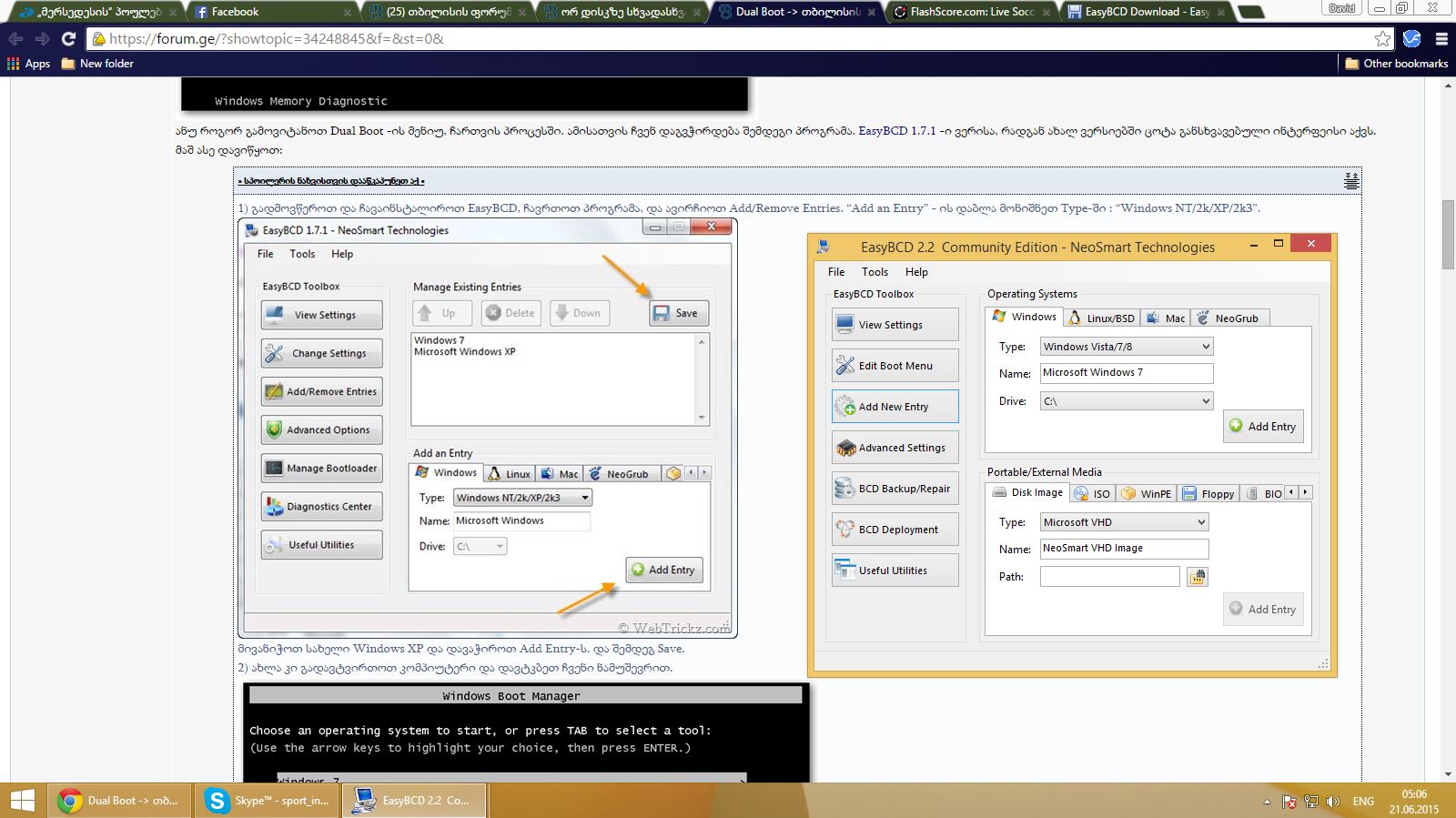Screen dimensions: 1456x818
Task: Open the network tray icon
Action: tap(1311, 802)
